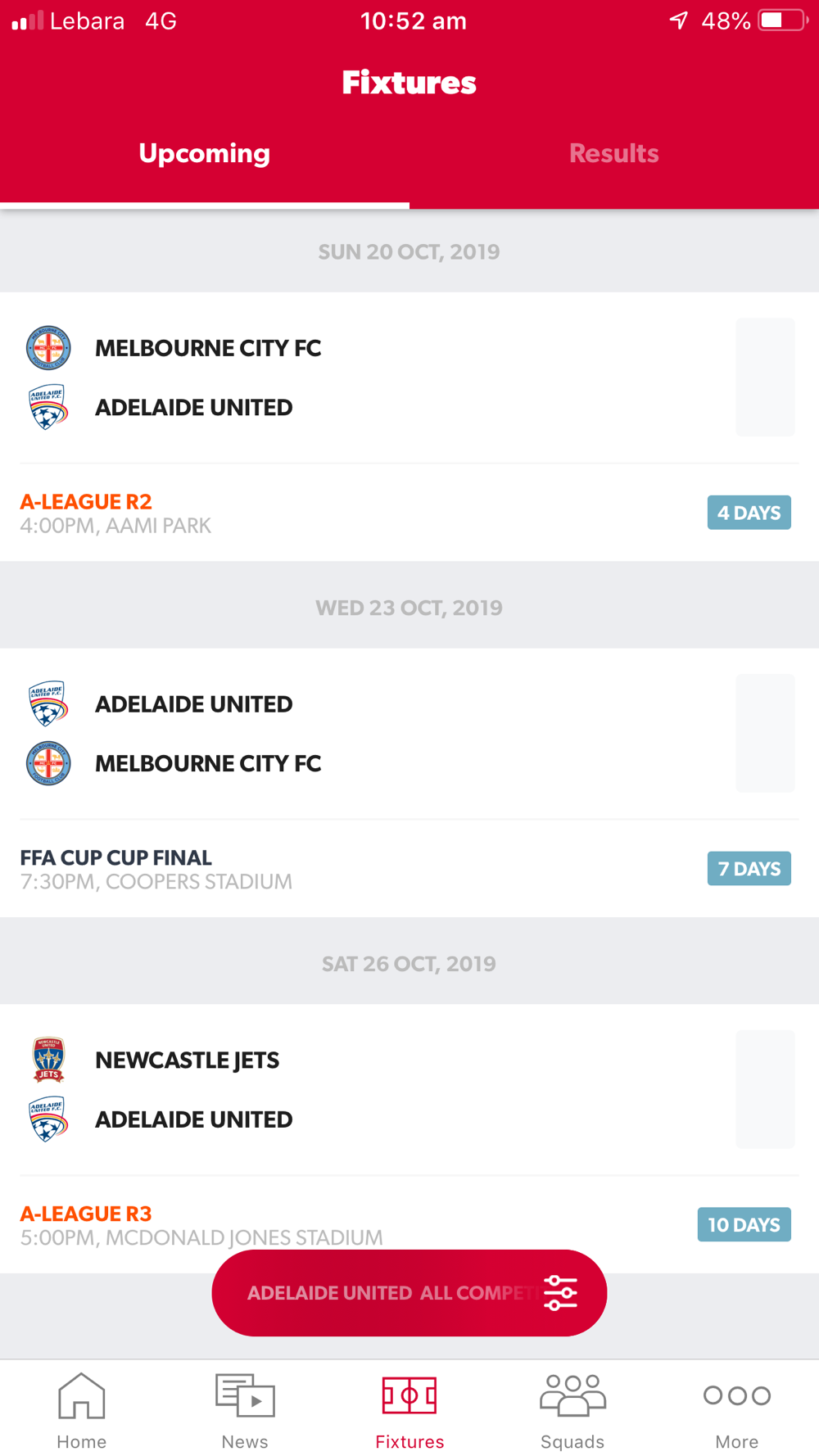Image resolution: width=819 pixels, height=1456 pixels.
Task: Open Adelaide United All Competitions filter
Action: click(409, 1293)
